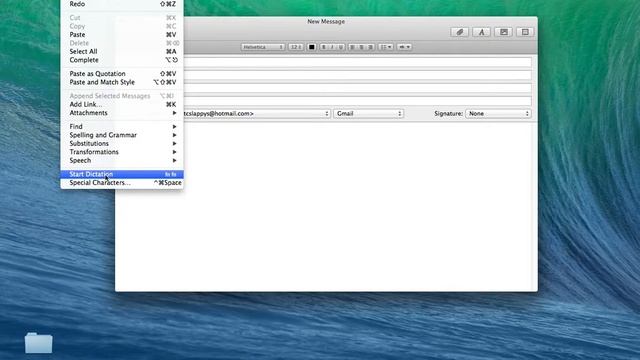
Task: Click the folder icon on the desktop
Action: 38,343
